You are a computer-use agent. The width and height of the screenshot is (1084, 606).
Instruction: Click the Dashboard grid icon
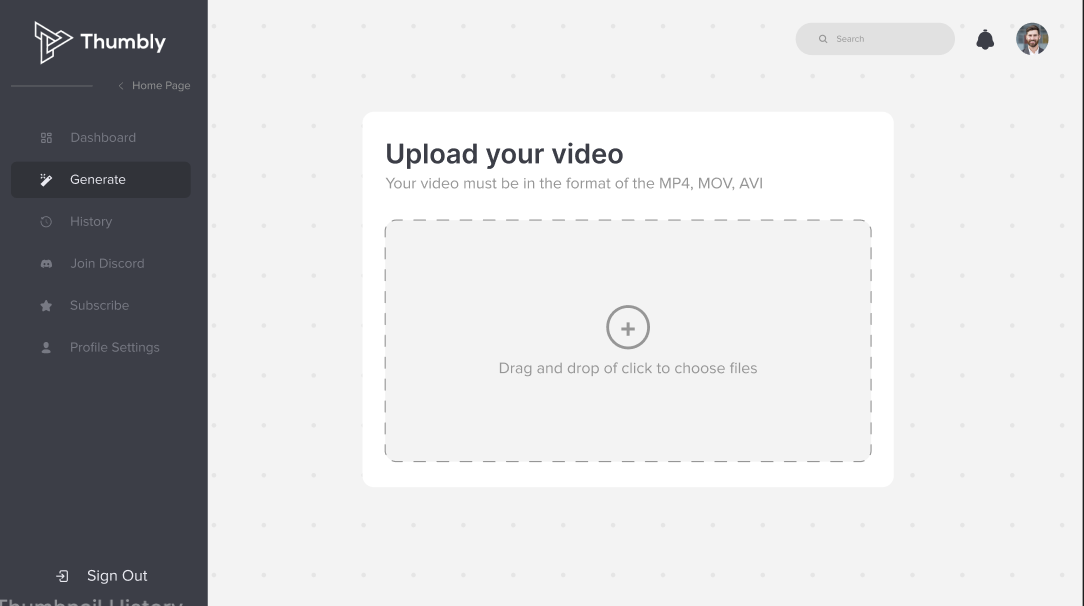click(x=46, y=138)
